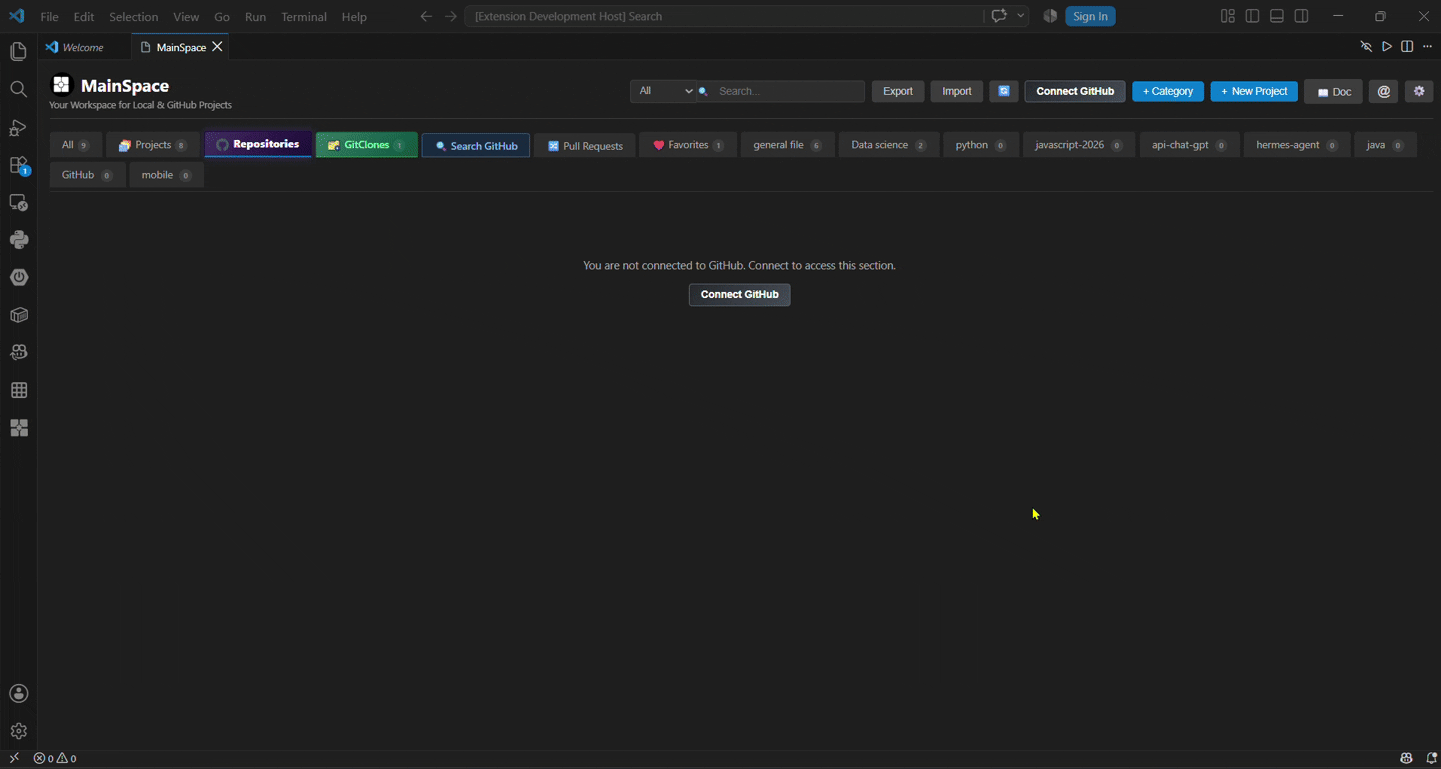Select the GitClones tab
This screenshot has height=769, width=1441.
pos(367,145)
